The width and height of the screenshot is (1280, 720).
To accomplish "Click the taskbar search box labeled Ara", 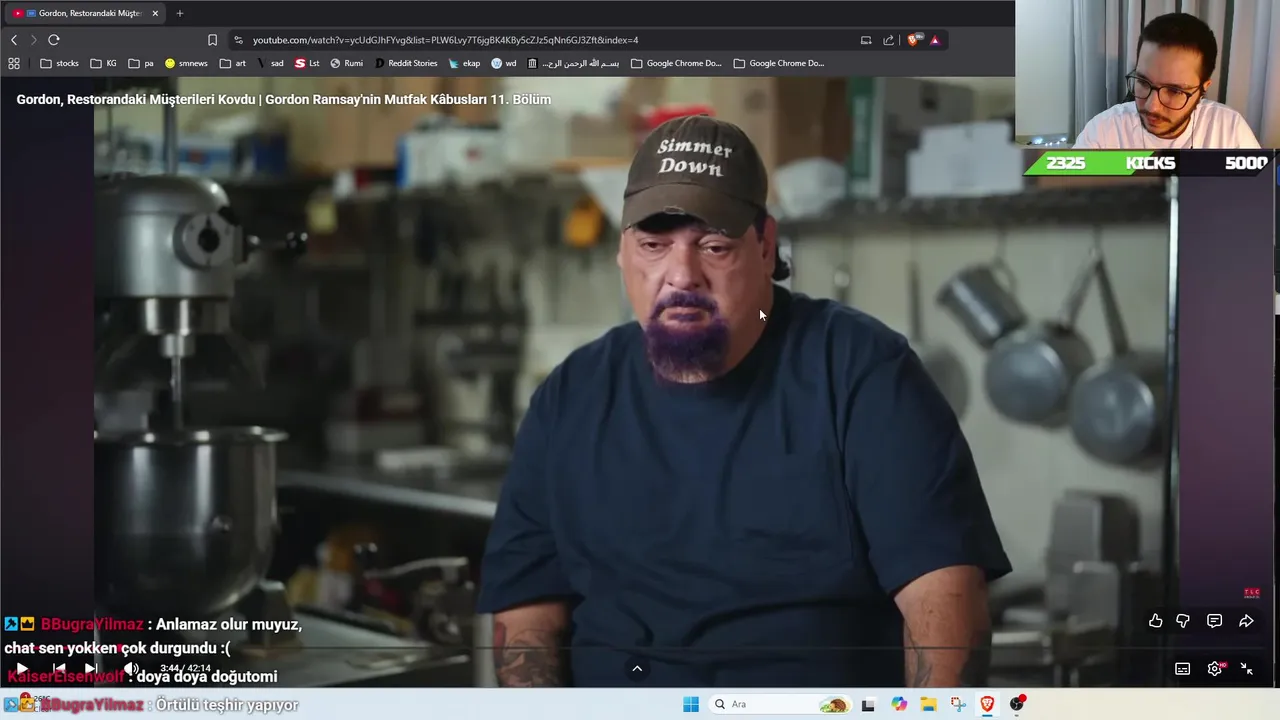I will (x=780, y=704).
